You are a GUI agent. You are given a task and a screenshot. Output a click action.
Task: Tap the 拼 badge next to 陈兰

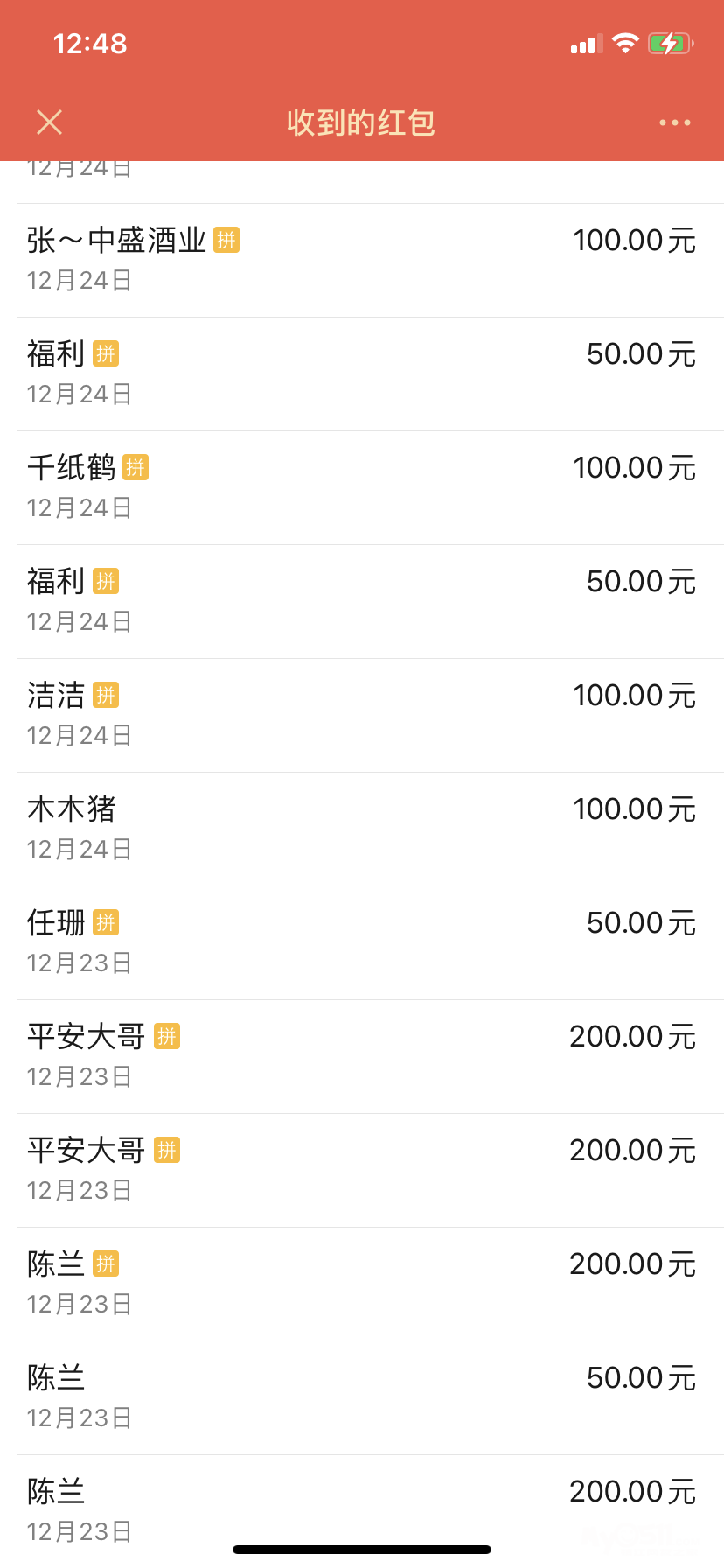tap(106, 1263)
